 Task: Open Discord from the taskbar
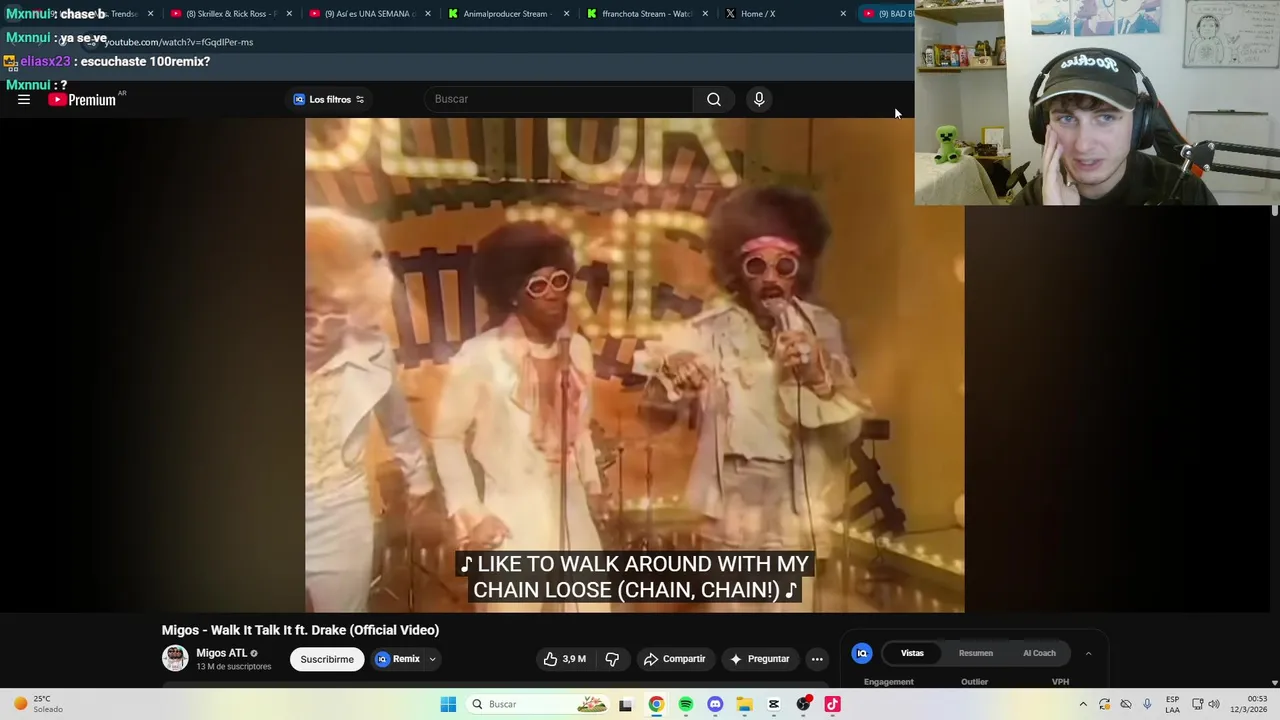pos(715,704)
